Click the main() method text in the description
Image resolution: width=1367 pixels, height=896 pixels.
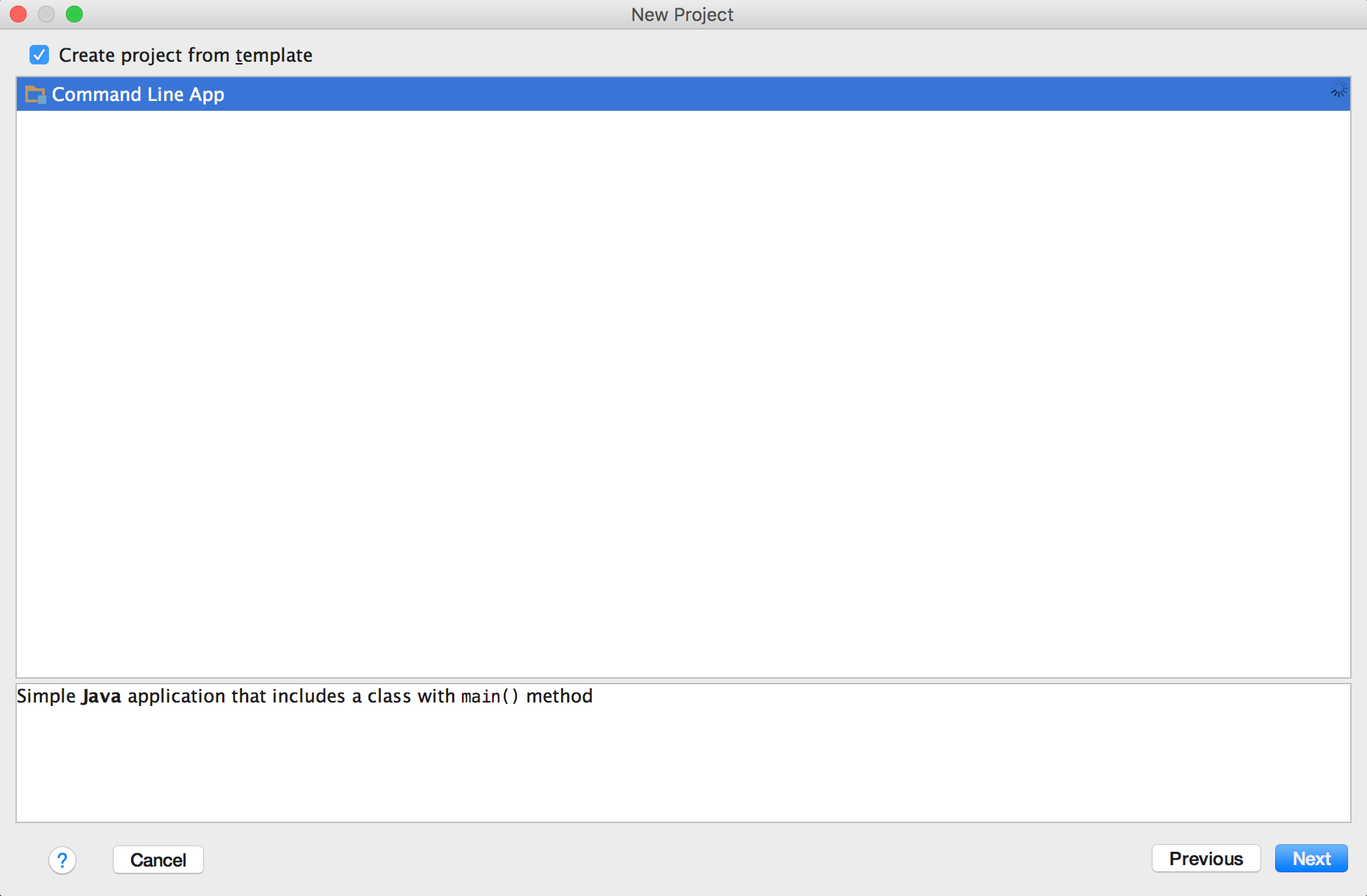coord(489,695)
